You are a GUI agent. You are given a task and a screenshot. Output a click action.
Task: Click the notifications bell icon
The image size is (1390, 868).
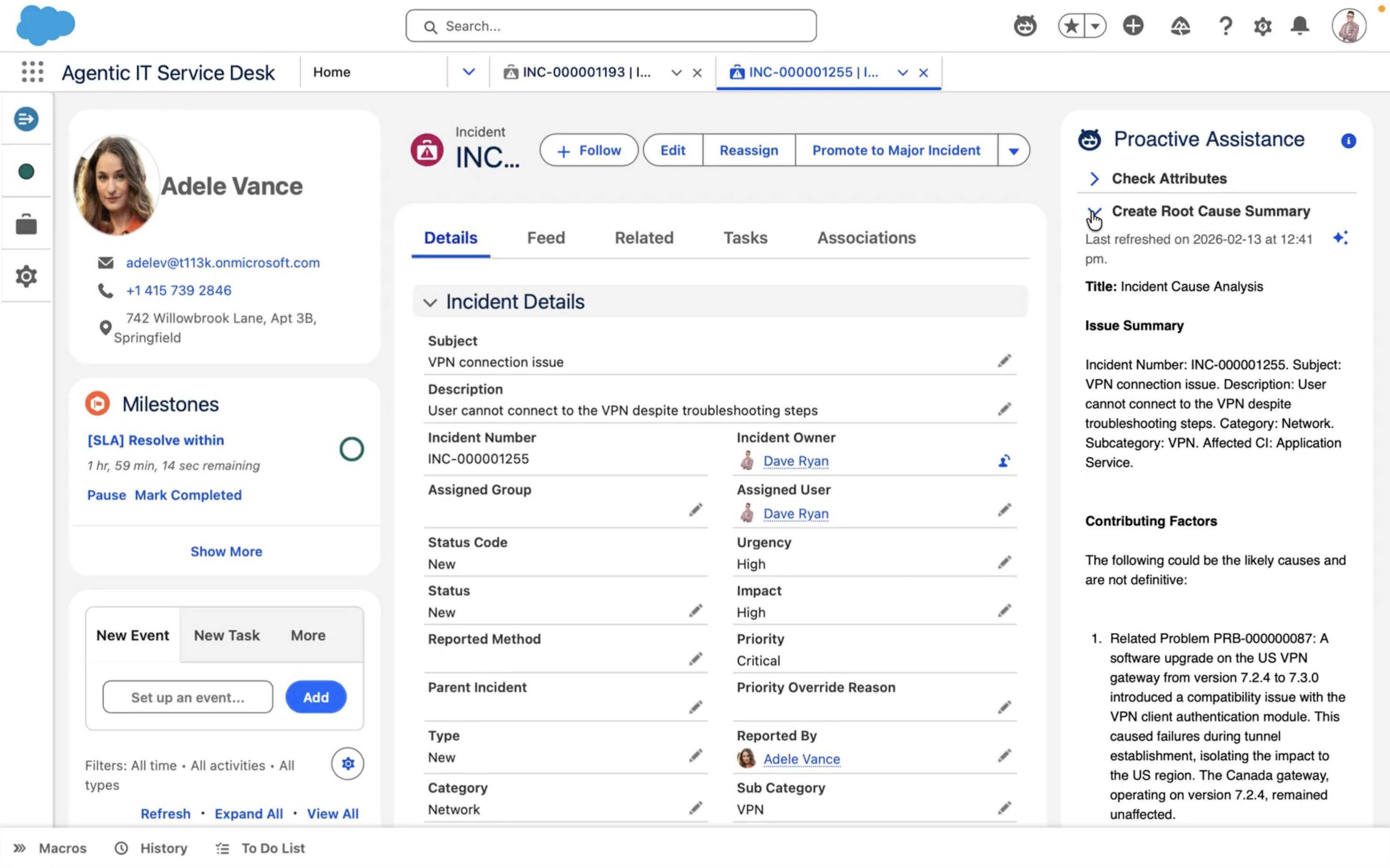(x=1300, y=26)
